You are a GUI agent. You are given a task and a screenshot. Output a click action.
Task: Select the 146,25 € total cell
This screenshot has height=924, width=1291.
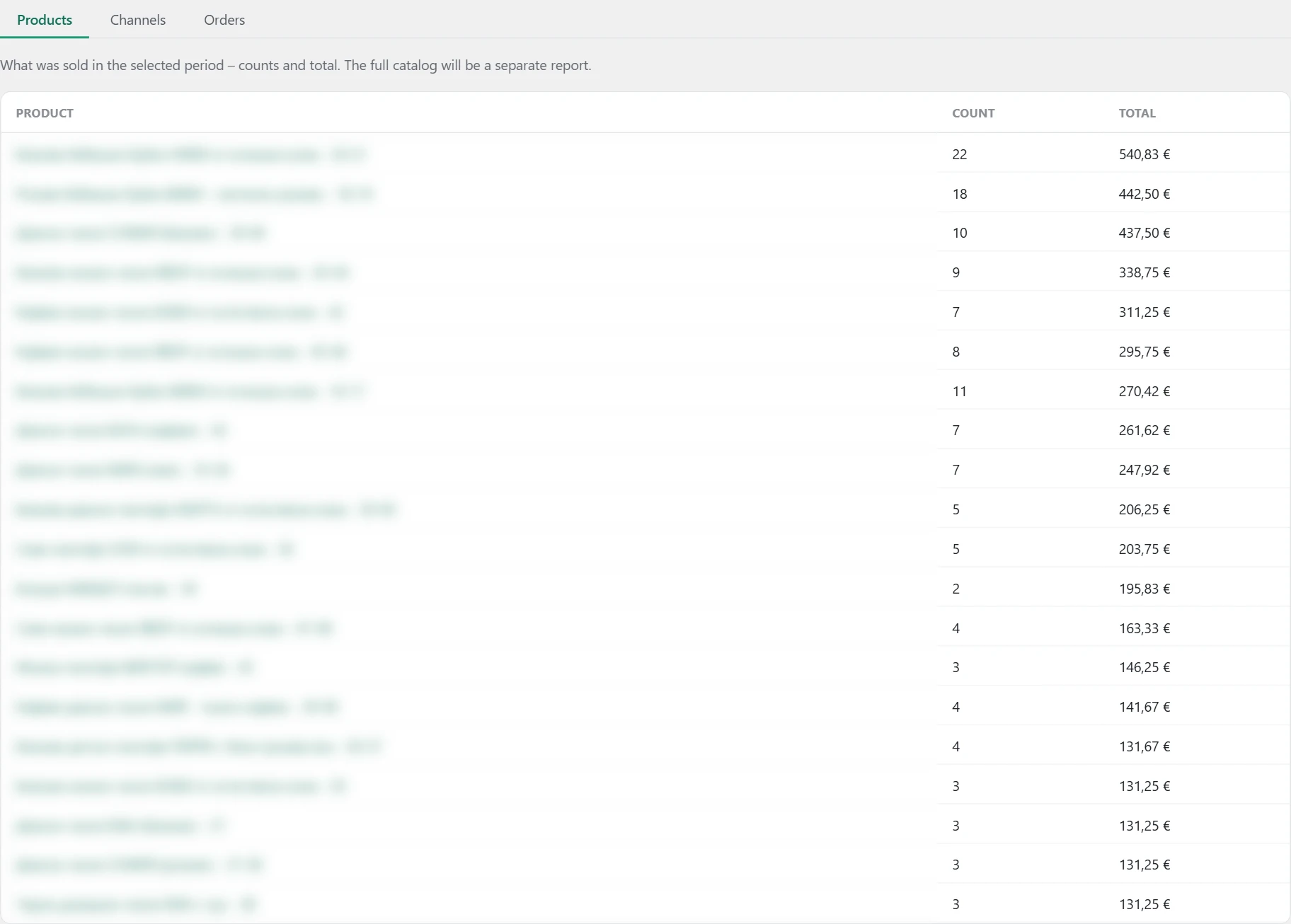point(1144,667)
